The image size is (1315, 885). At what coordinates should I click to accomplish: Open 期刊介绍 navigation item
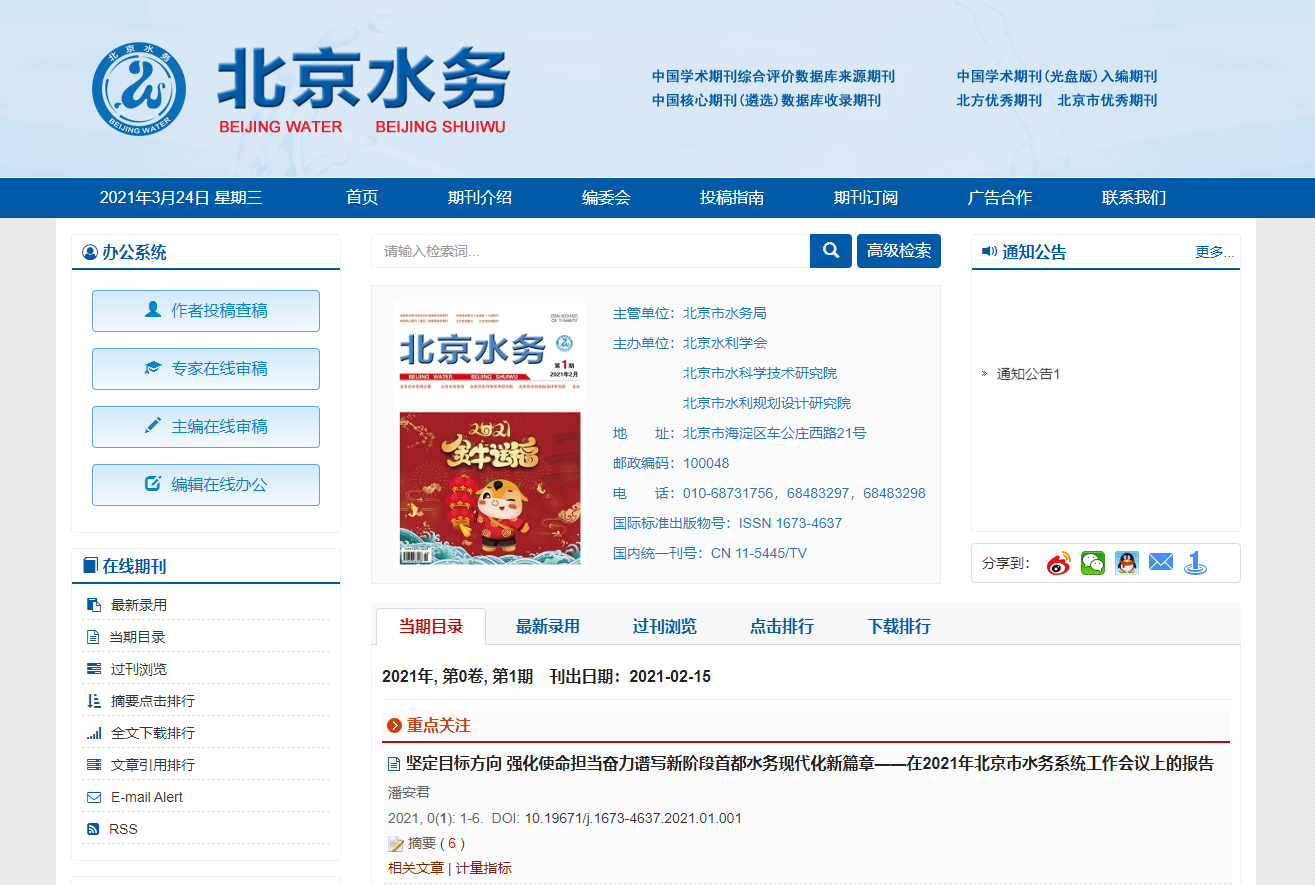click(x=480, y=198)
